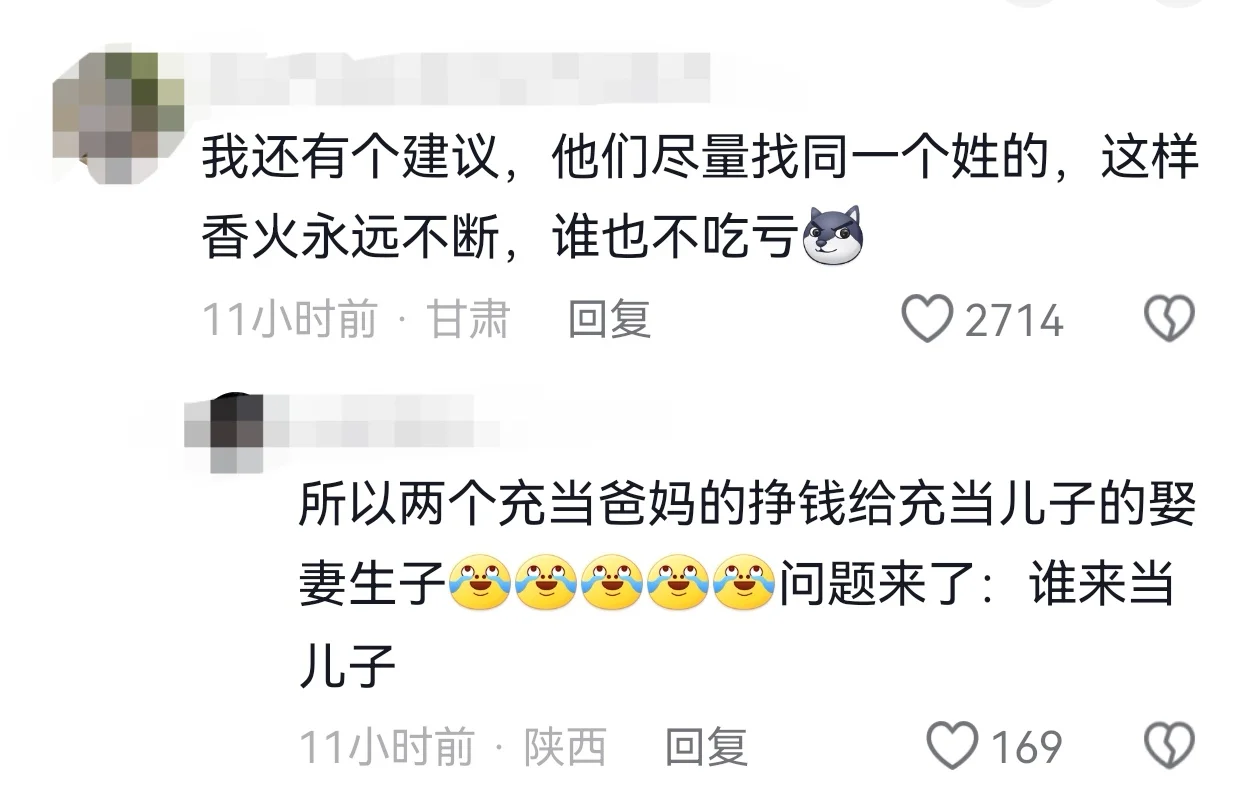Like the reply with 169 likes
Screen dimensions: 1260x806
click(x=951, y=746)
